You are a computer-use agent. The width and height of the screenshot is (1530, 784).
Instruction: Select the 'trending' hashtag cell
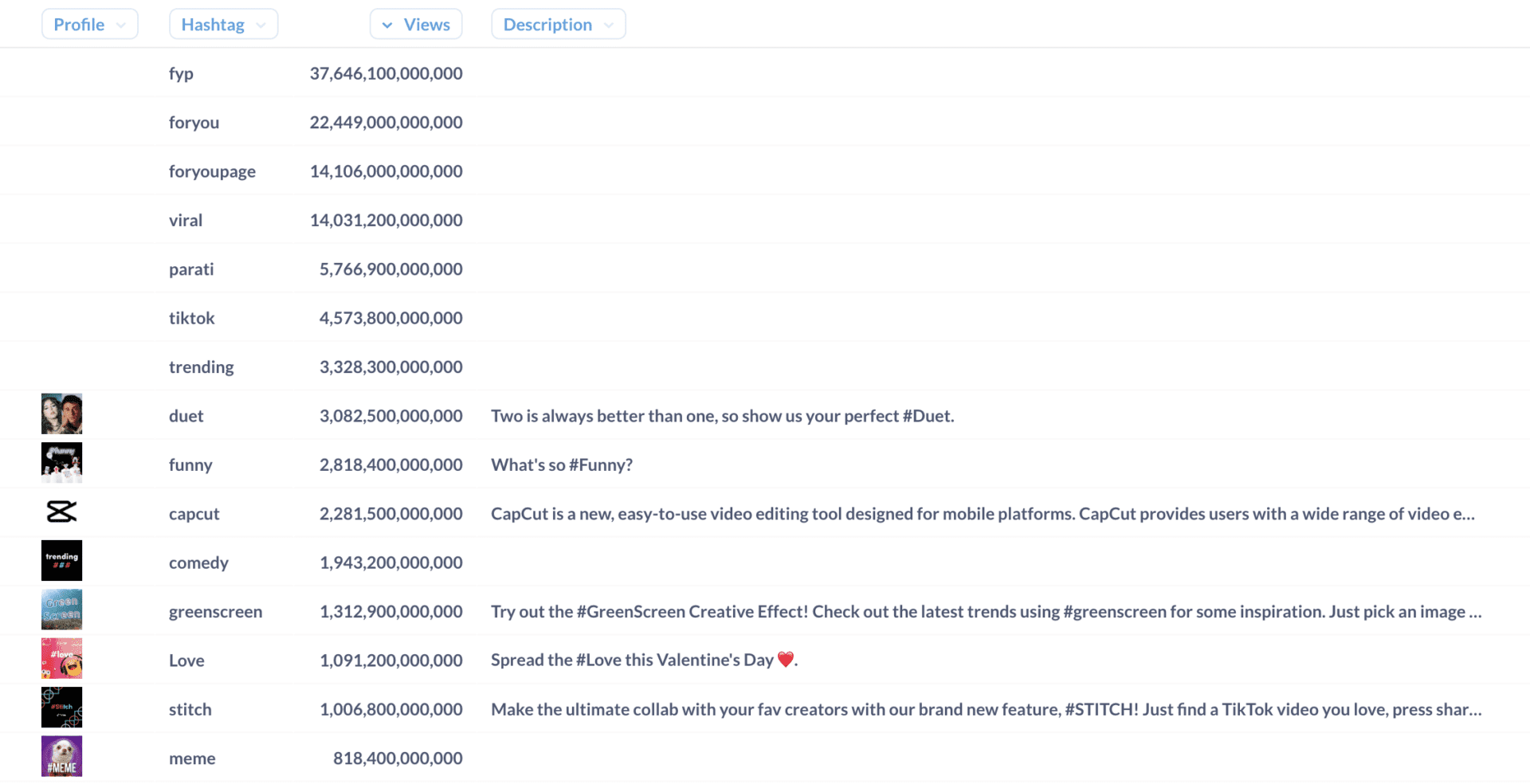[x=202, y=367]
